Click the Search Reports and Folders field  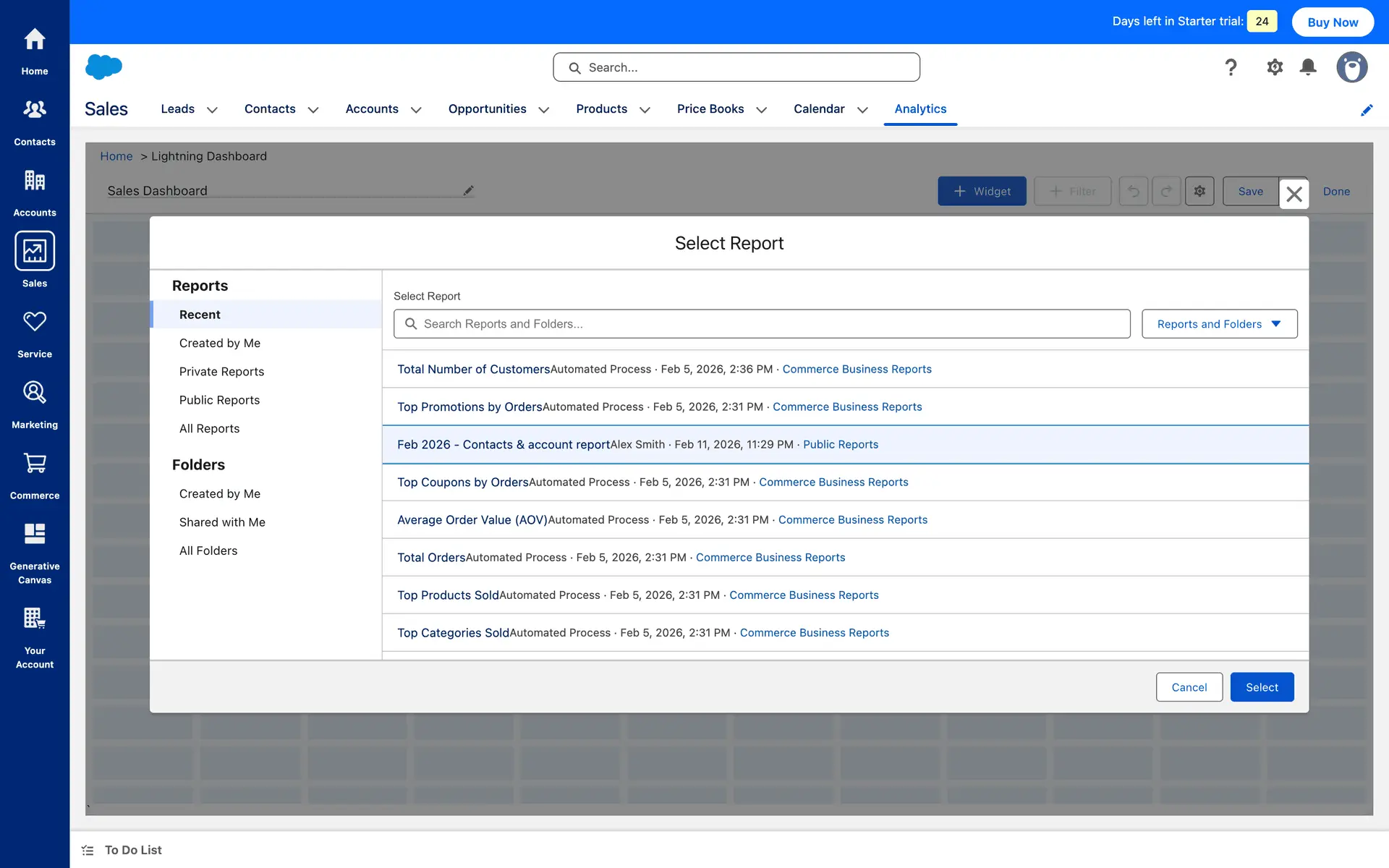[x=761, y=324]
